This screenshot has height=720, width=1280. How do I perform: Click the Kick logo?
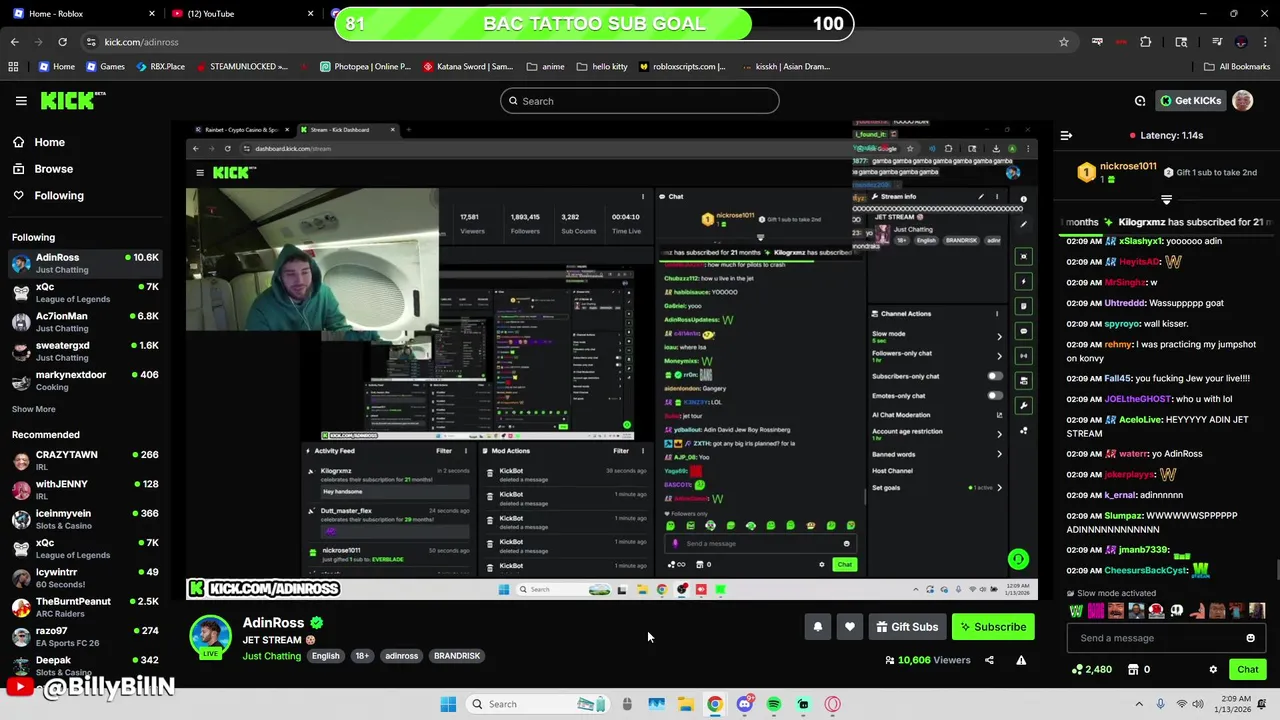click(72, 100)
